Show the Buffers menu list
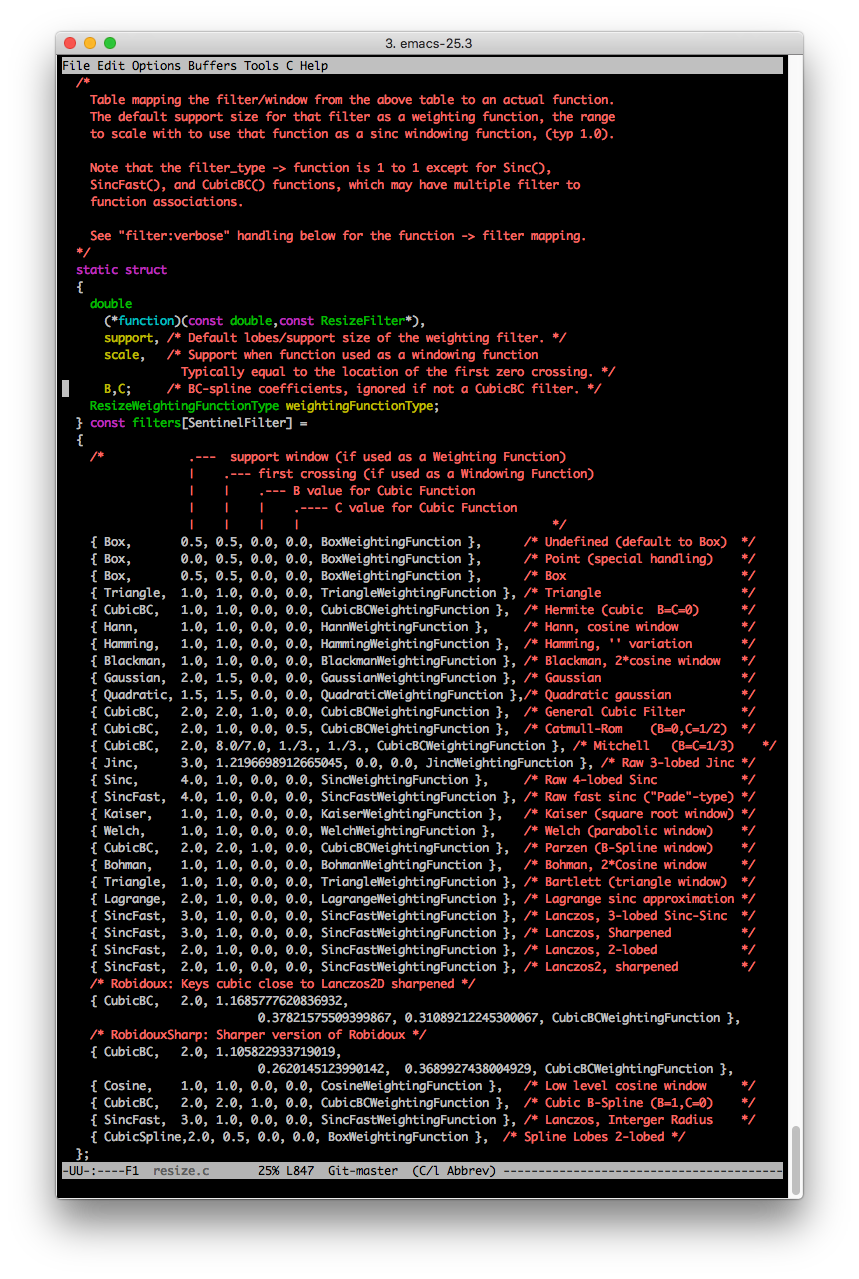The image size is (859, 1279). 212,66
